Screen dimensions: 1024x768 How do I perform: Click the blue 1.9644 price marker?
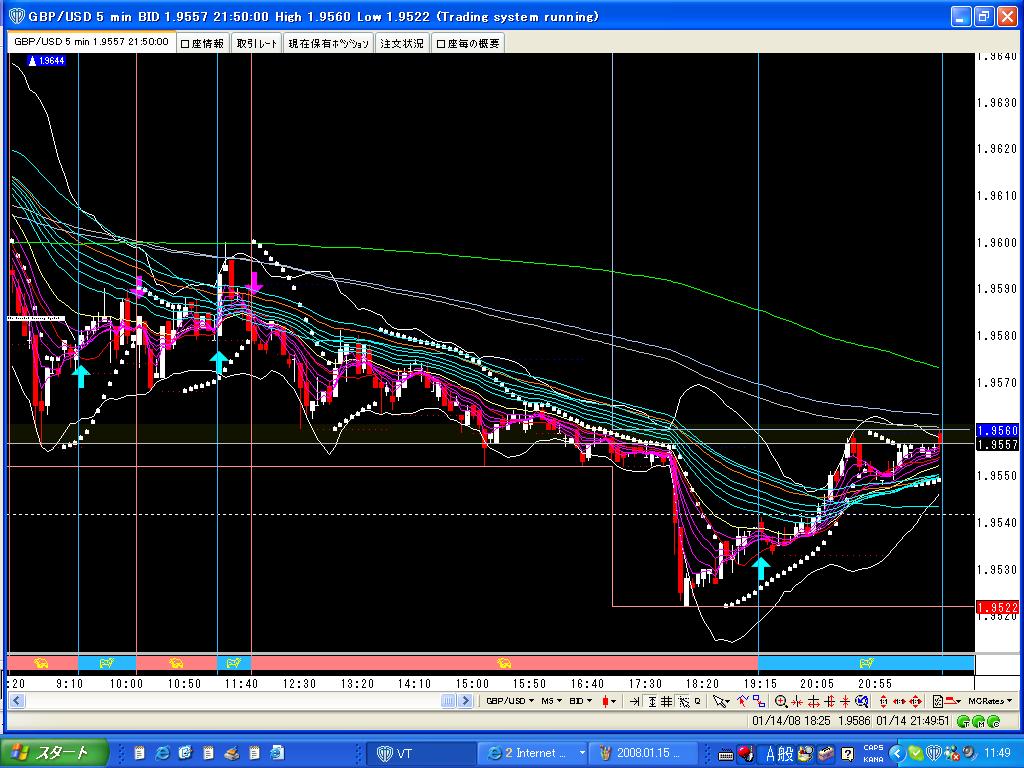46,61
